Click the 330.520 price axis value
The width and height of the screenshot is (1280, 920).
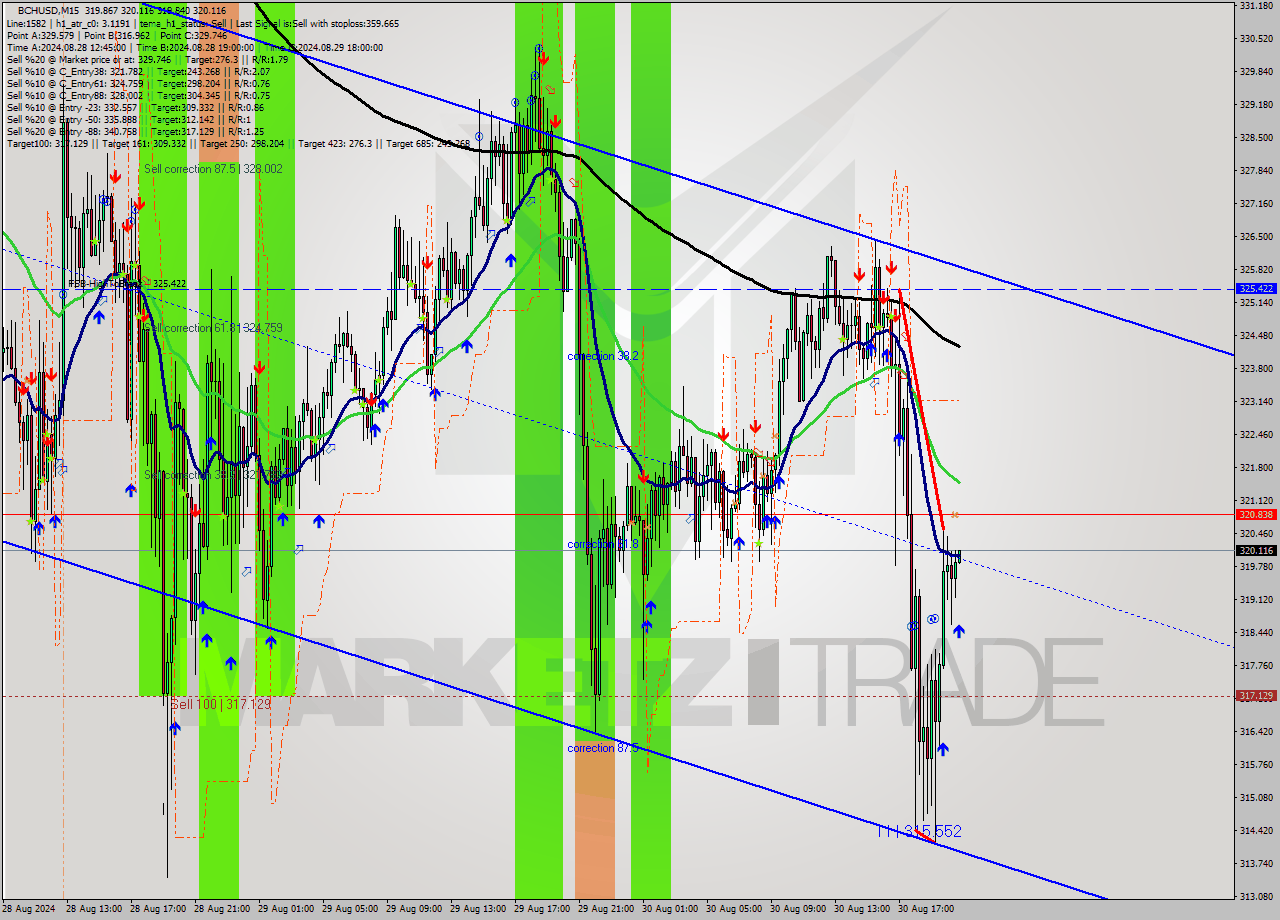(1256, 39)
